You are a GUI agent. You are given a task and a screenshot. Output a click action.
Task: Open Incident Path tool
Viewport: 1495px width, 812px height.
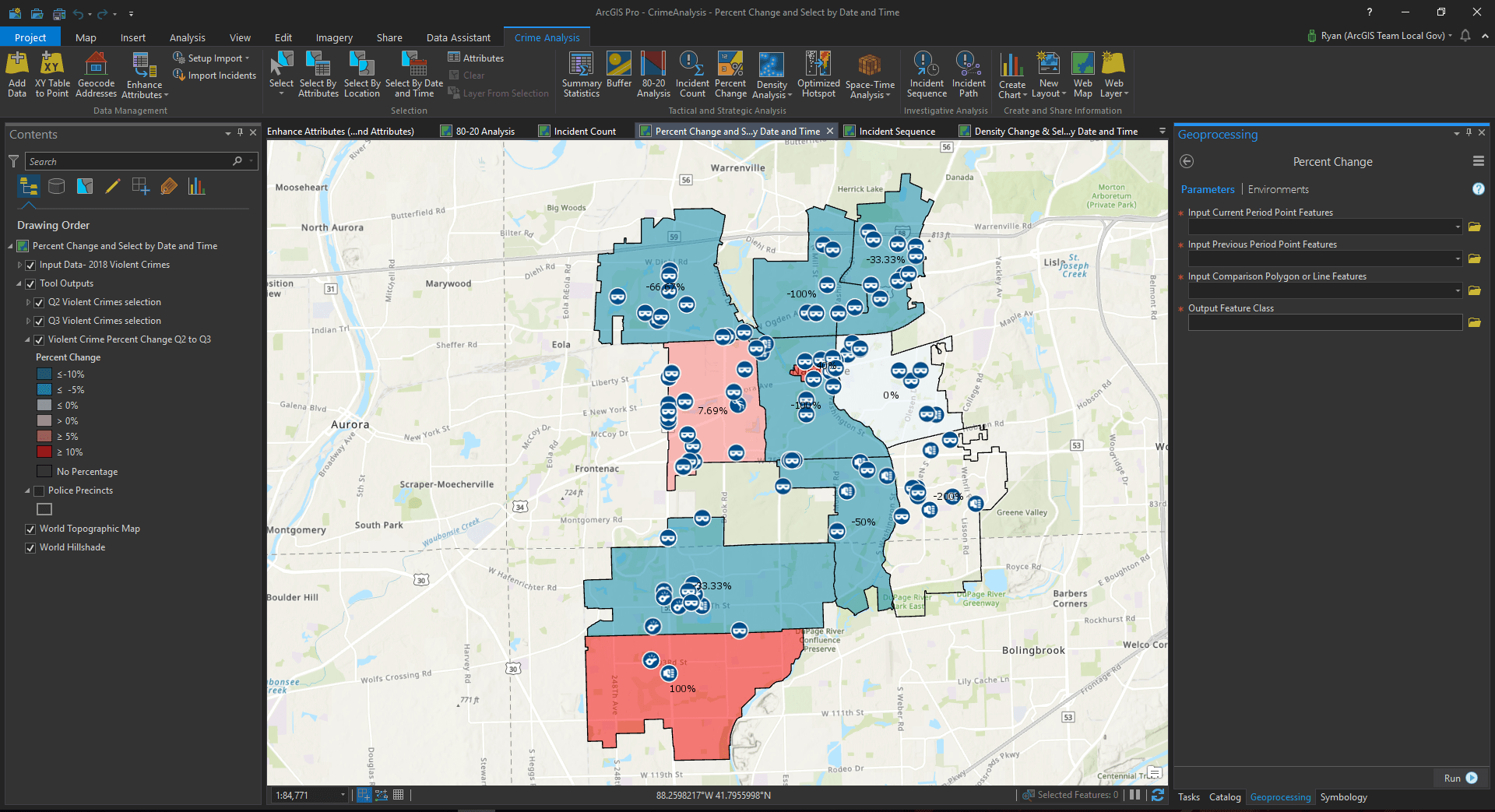969,75
